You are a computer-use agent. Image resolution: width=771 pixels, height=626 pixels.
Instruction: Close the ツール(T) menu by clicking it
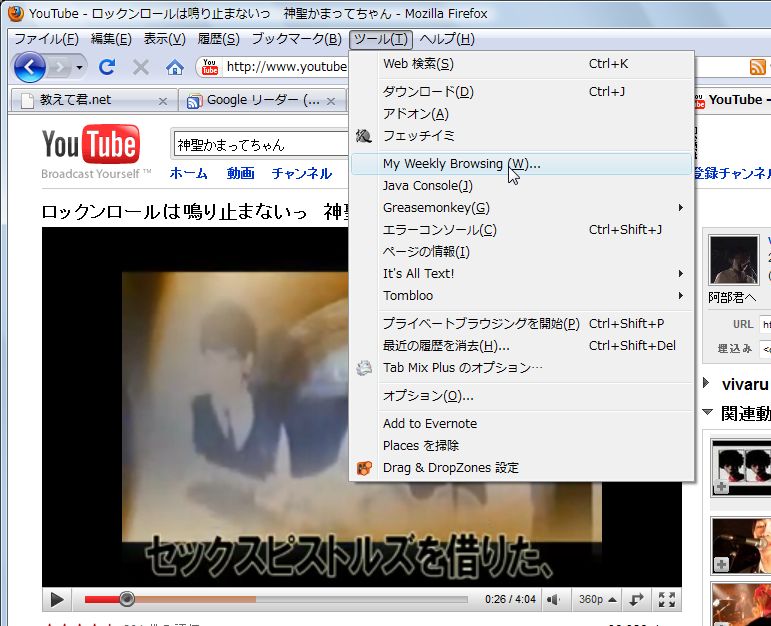381,39
